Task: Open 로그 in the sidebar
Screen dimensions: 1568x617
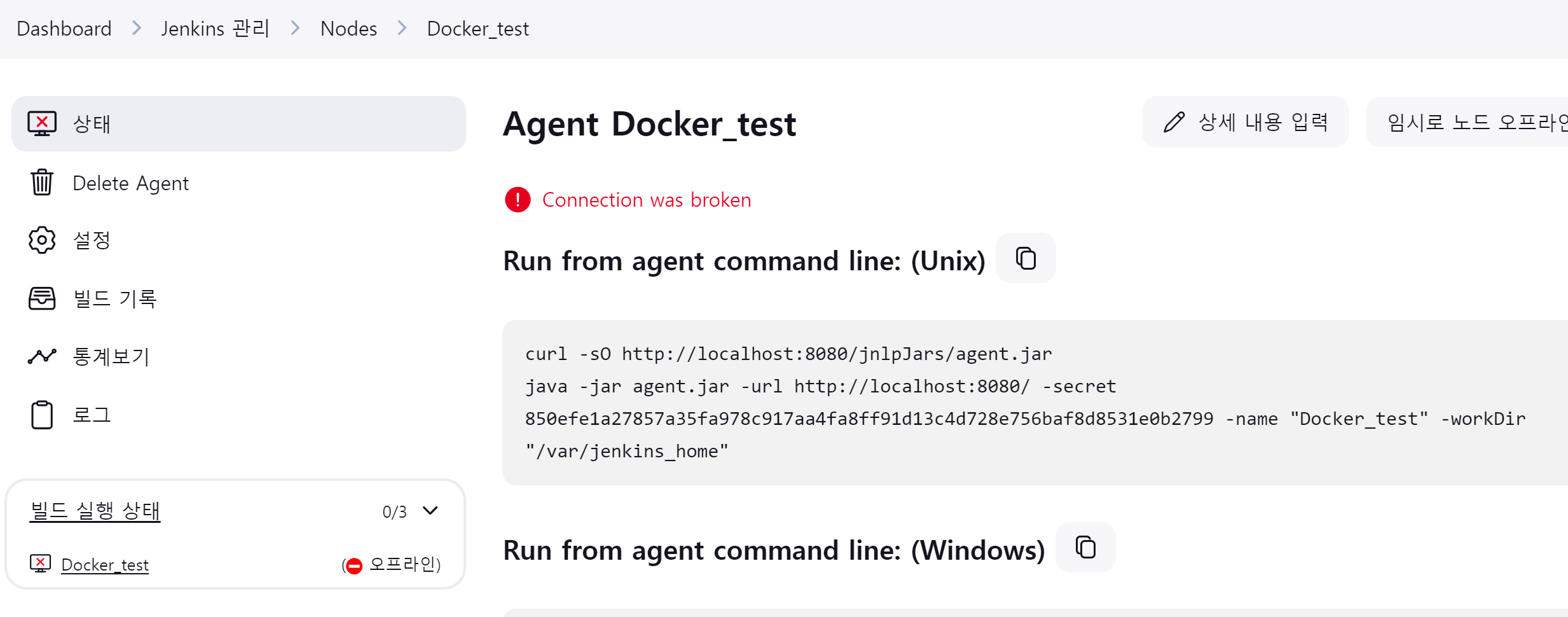Action: 238,415
